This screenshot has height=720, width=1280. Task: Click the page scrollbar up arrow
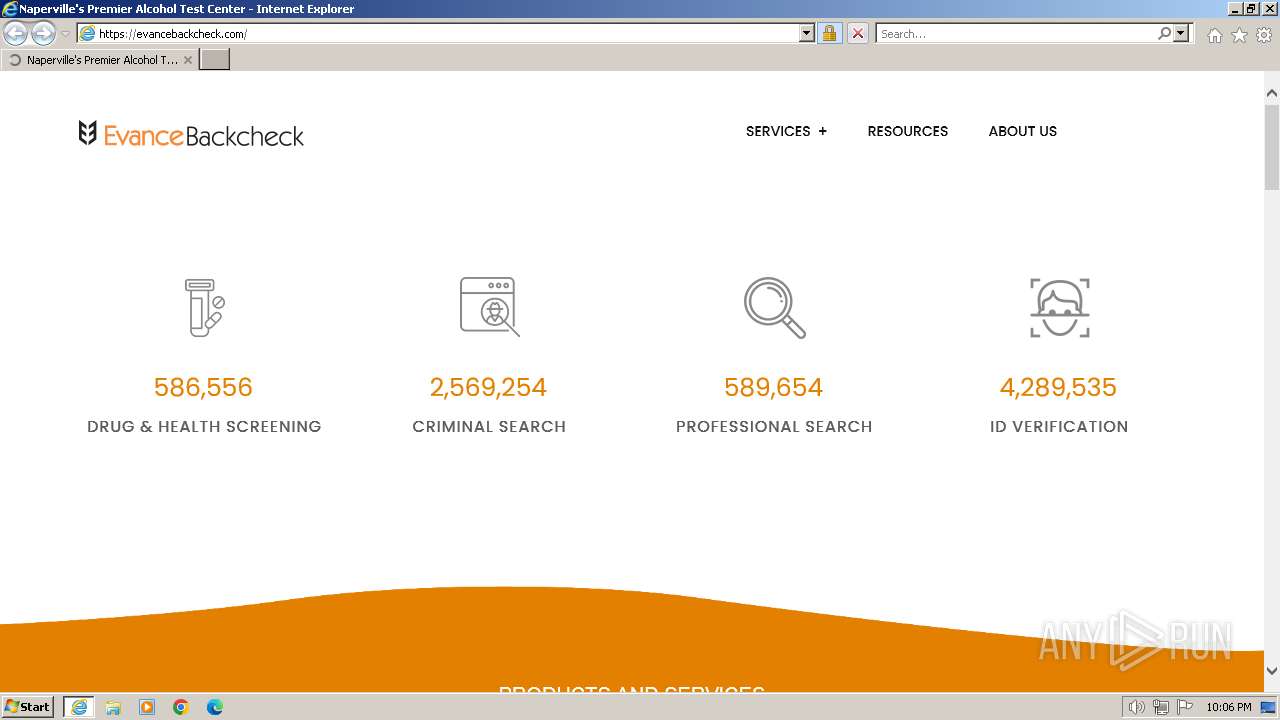point(1272,93)
